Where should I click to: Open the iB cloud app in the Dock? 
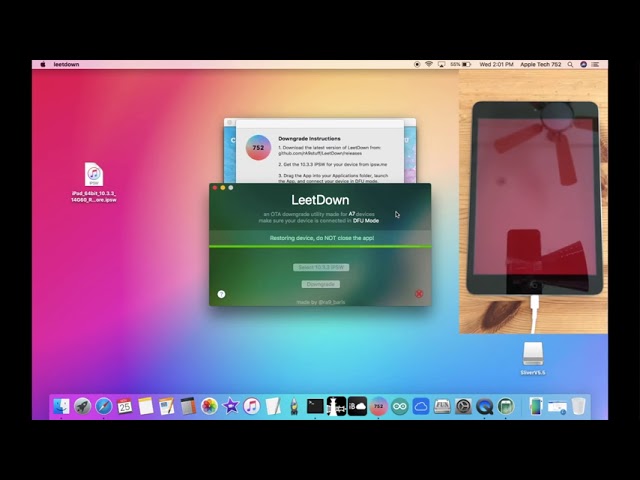point(358,406)
